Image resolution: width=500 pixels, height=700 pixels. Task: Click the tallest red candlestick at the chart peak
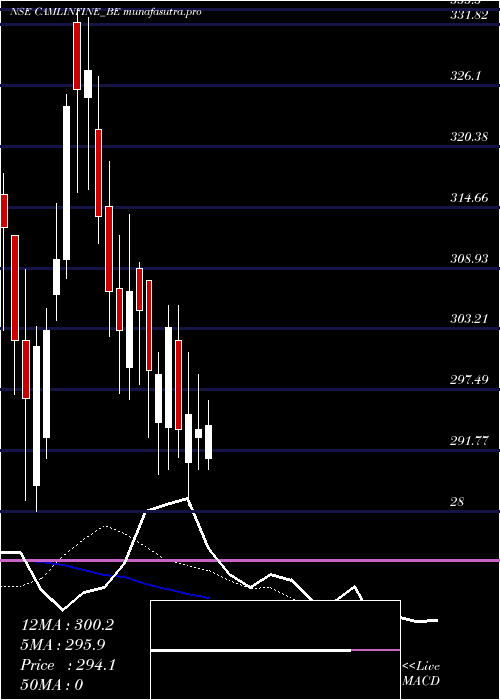point(77,56)
